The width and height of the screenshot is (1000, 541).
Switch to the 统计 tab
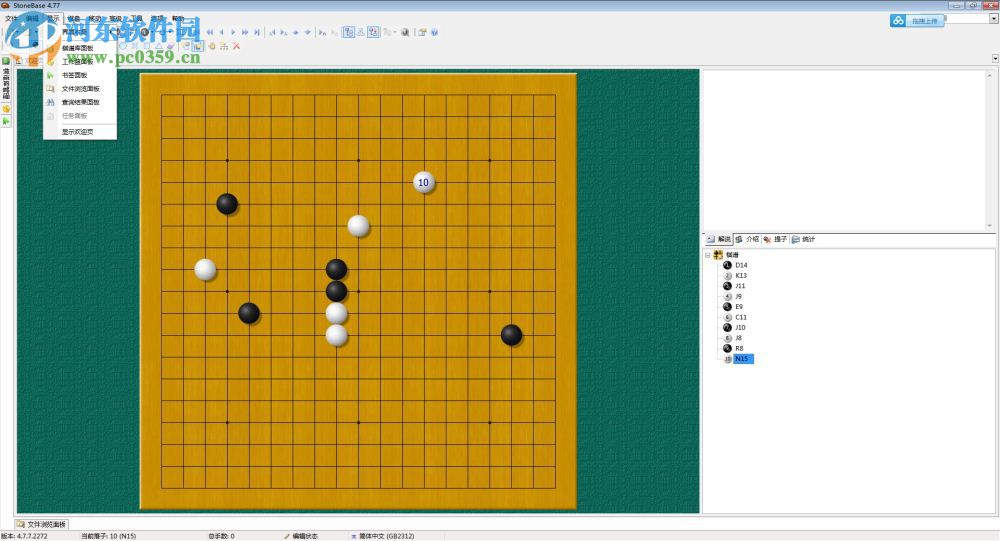click(803, 239)
